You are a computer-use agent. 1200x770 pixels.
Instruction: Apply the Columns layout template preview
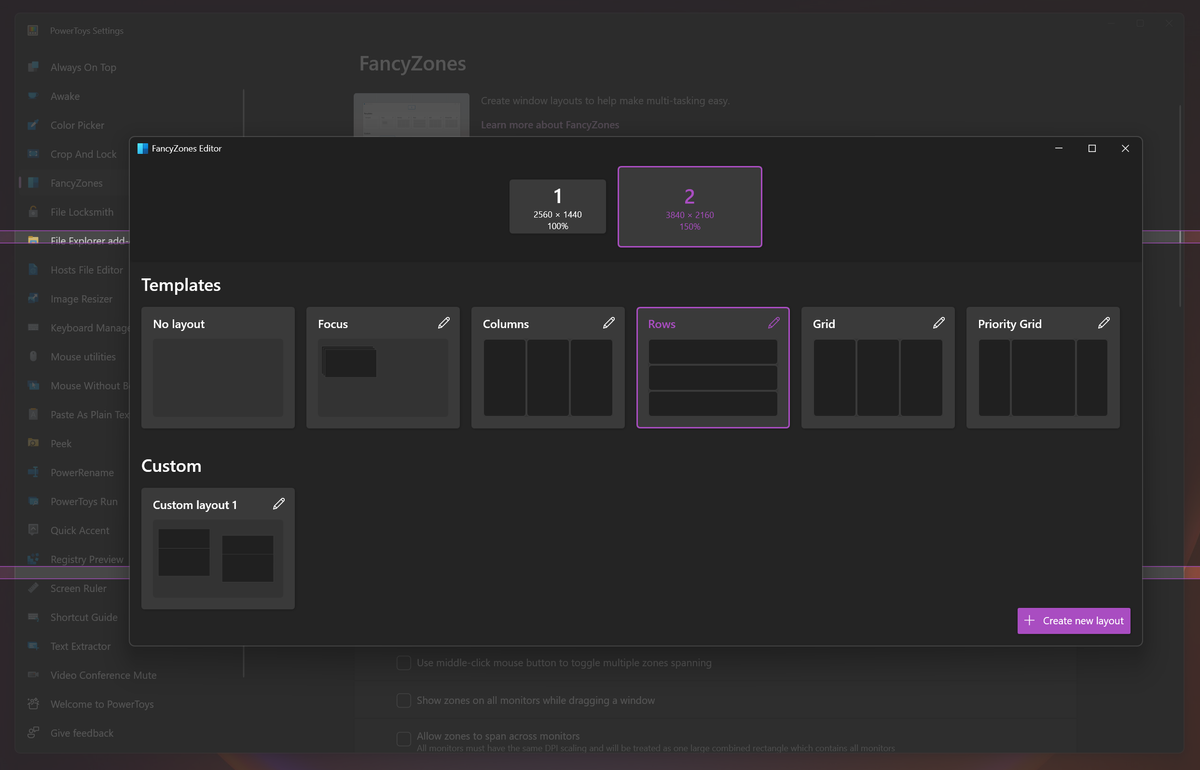(x=548, y=378)
